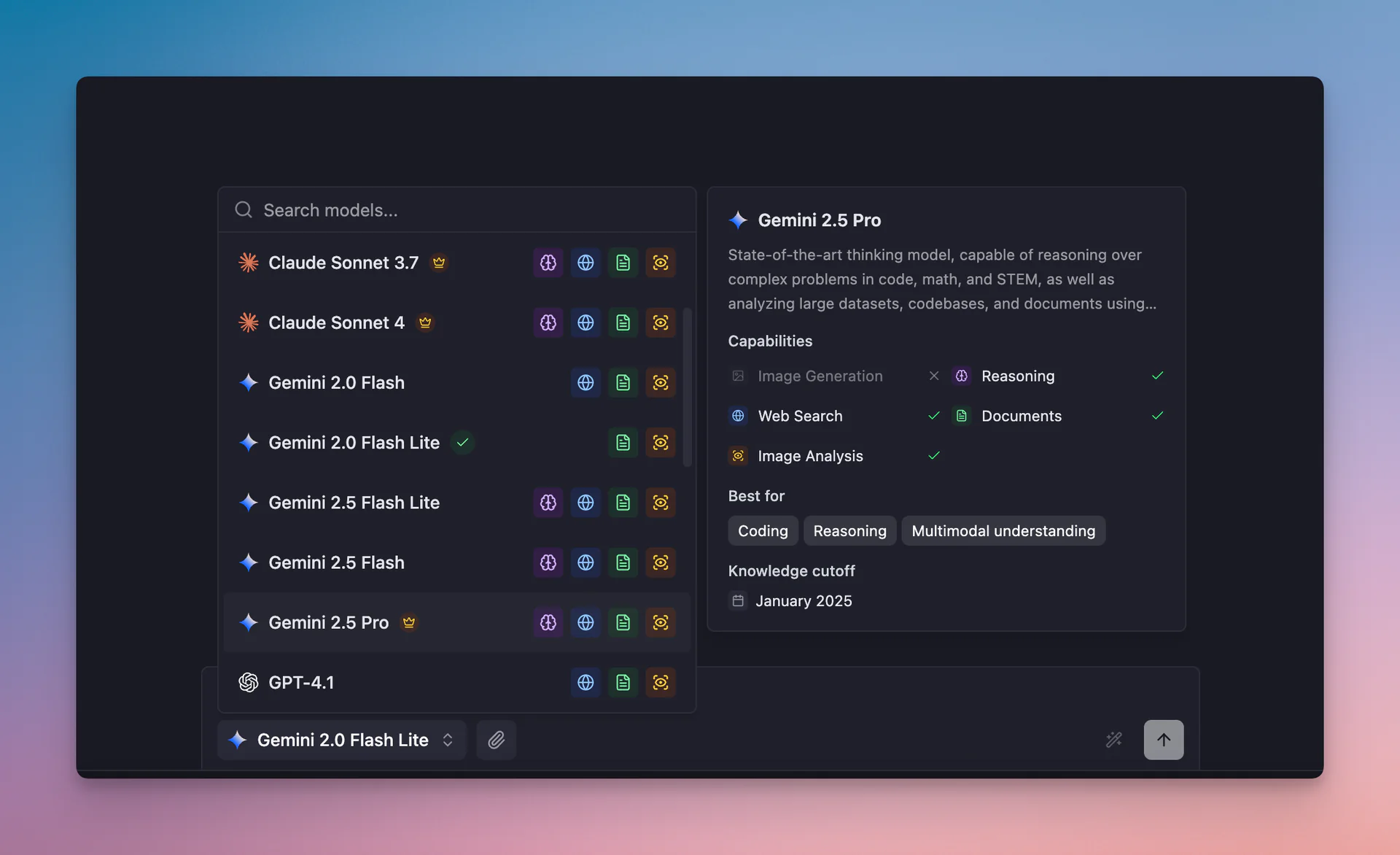Click globe icon on Gemini 2.5 Pro row
This screenshot has height=855, width=1400.
[586, 622]
